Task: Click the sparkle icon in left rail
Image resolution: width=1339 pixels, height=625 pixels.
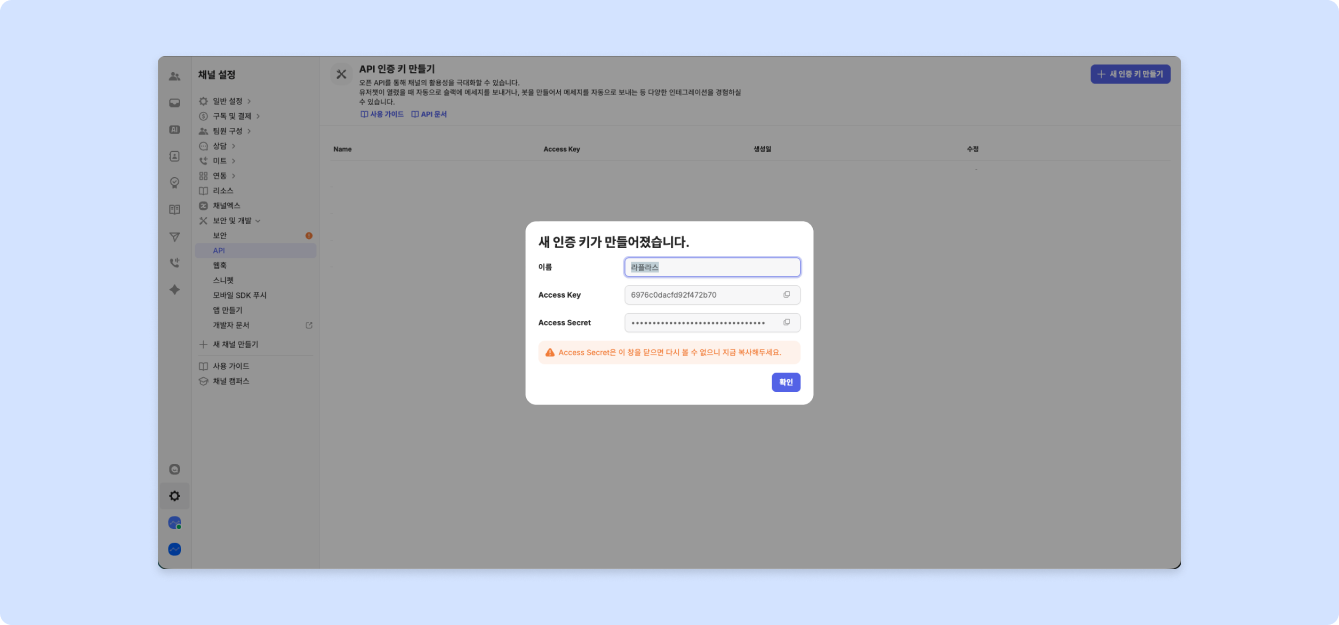Action: (175, 290)
